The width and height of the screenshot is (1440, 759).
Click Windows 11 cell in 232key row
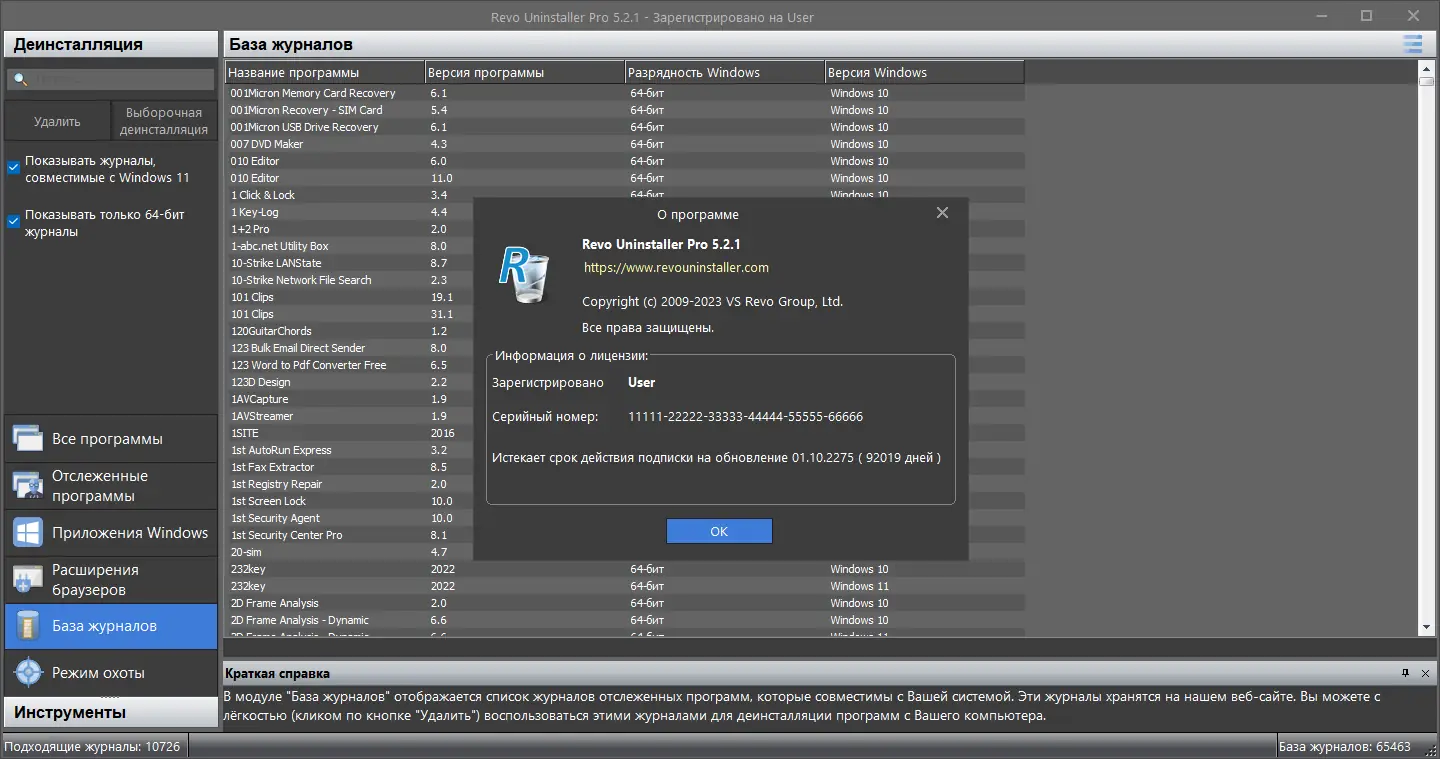pyautogui.click(x=859, y=586)
